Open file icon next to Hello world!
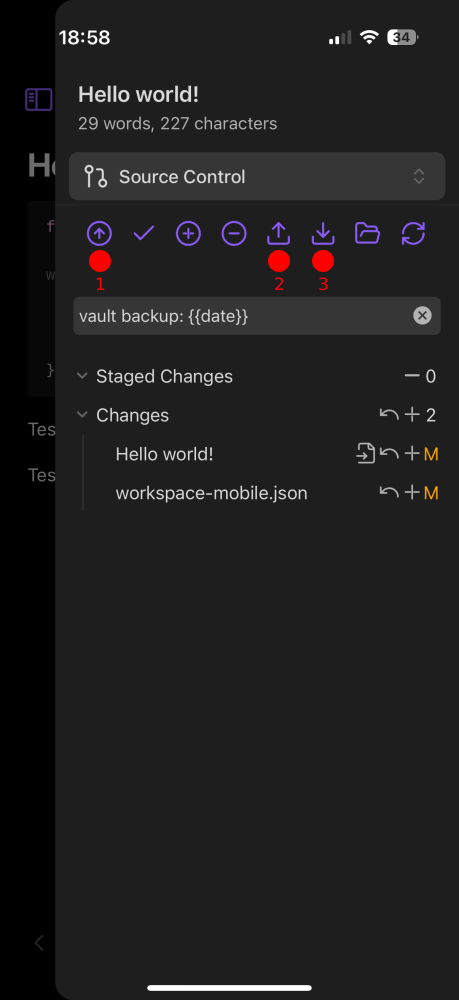The width and height of the screenshot is (459, 1000). (x=365, y=454)
